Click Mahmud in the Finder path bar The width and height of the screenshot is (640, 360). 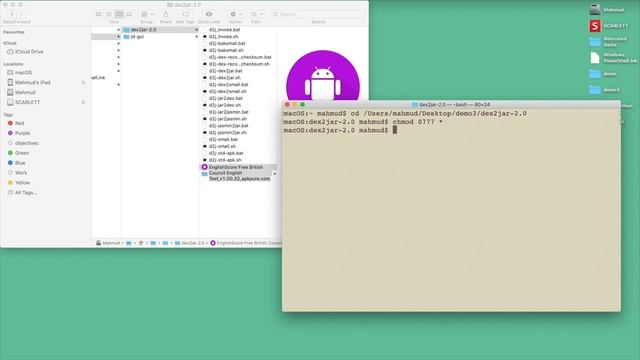click(108, 243)
